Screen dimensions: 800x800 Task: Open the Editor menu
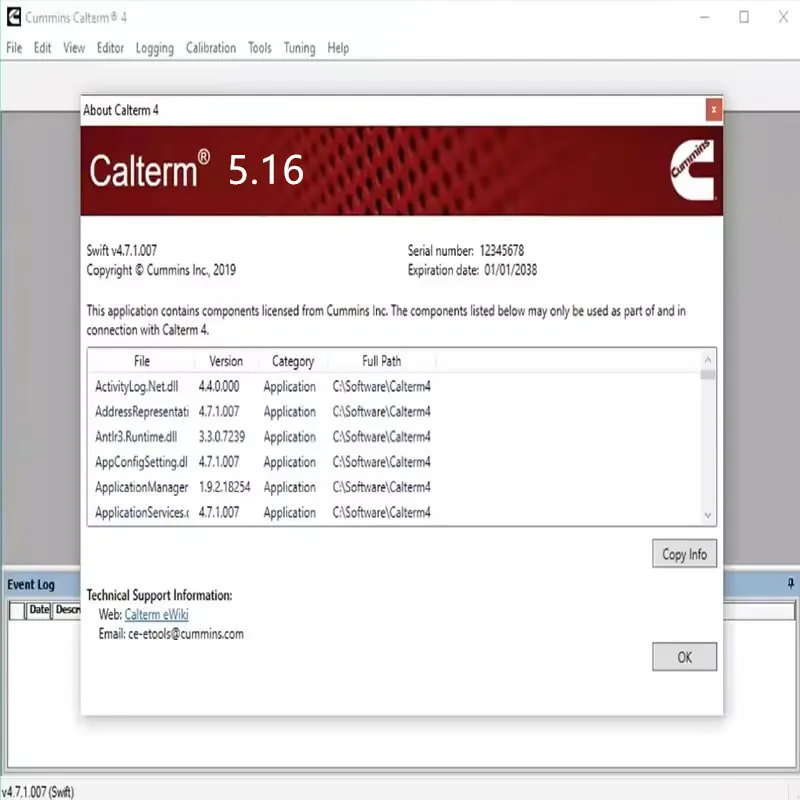[110, 47]
